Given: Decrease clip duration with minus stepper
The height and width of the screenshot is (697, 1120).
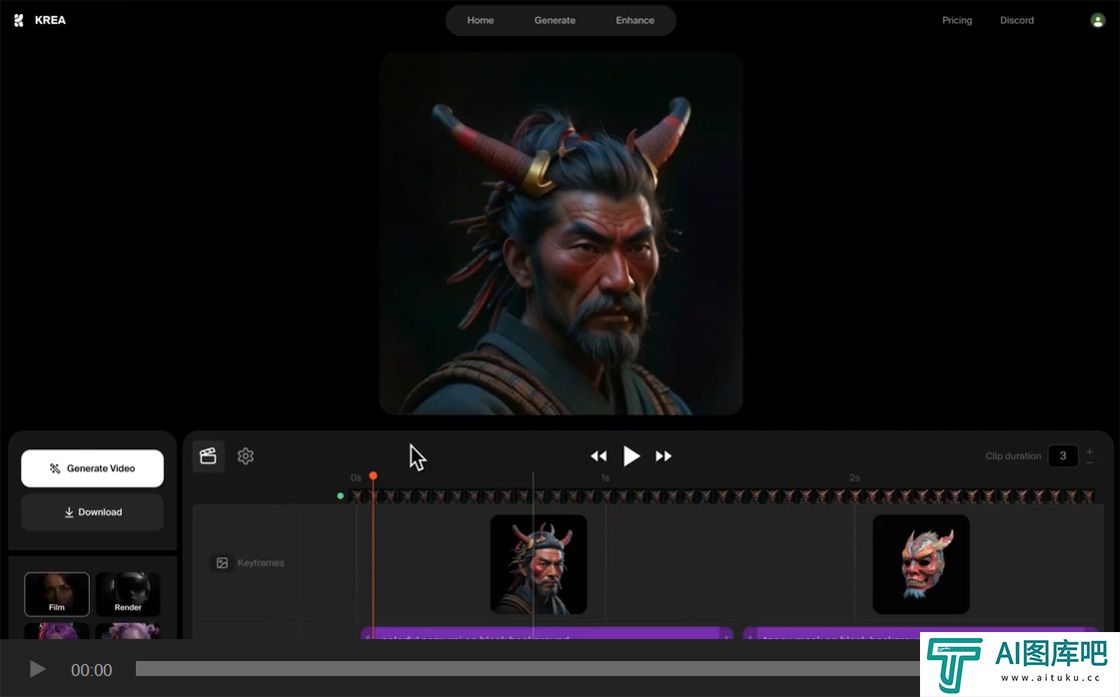Looking at the screenshot, I should pyautogui.click(x=1089, y=462).
